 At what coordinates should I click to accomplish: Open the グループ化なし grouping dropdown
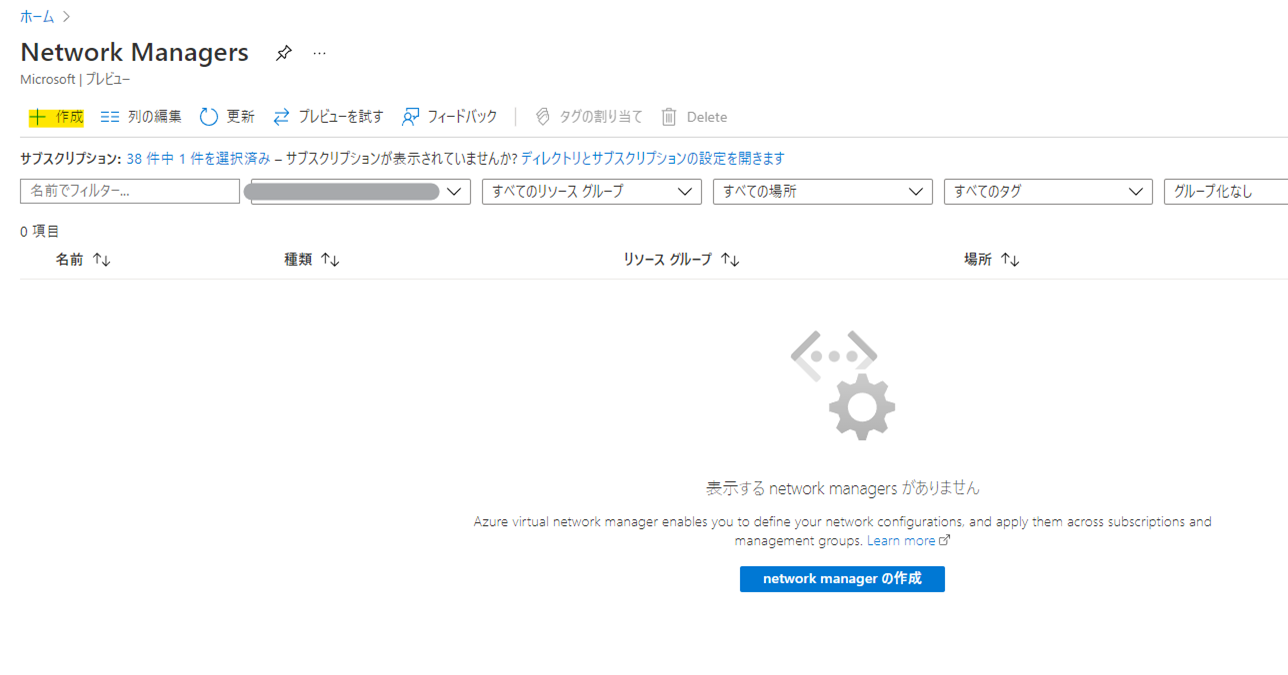tap(1225, 192)
